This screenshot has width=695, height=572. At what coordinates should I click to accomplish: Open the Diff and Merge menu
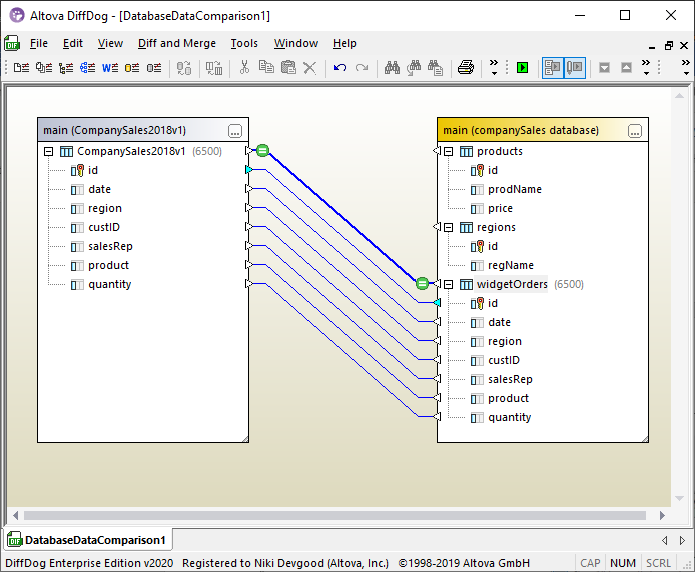pos(176,43)
